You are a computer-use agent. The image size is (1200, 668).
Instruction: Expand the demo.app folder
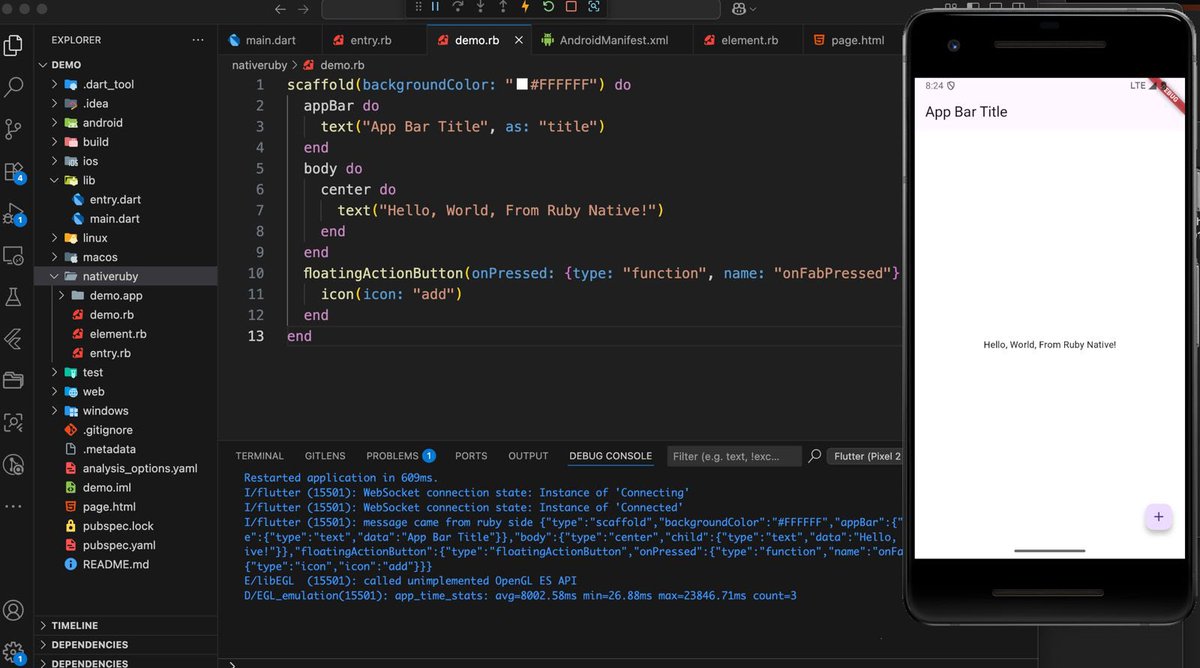pyautogui.click(x=125, y=296)
